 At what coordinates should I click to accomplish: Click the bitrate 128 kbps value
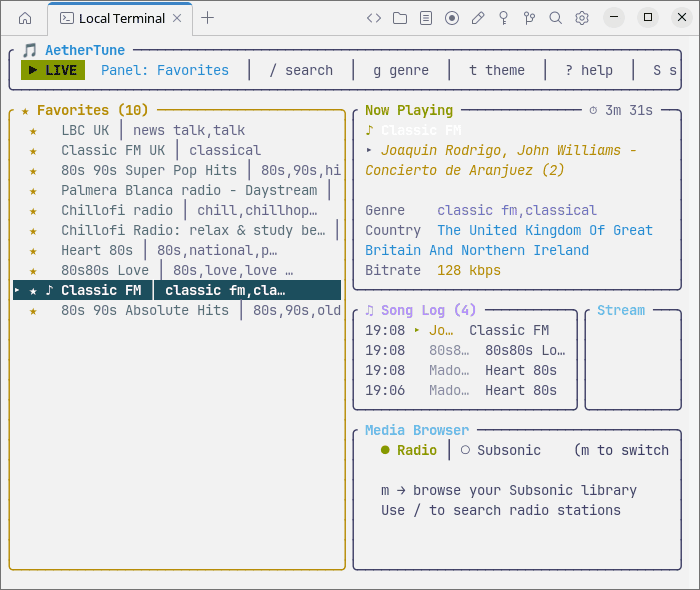(469, 270)
